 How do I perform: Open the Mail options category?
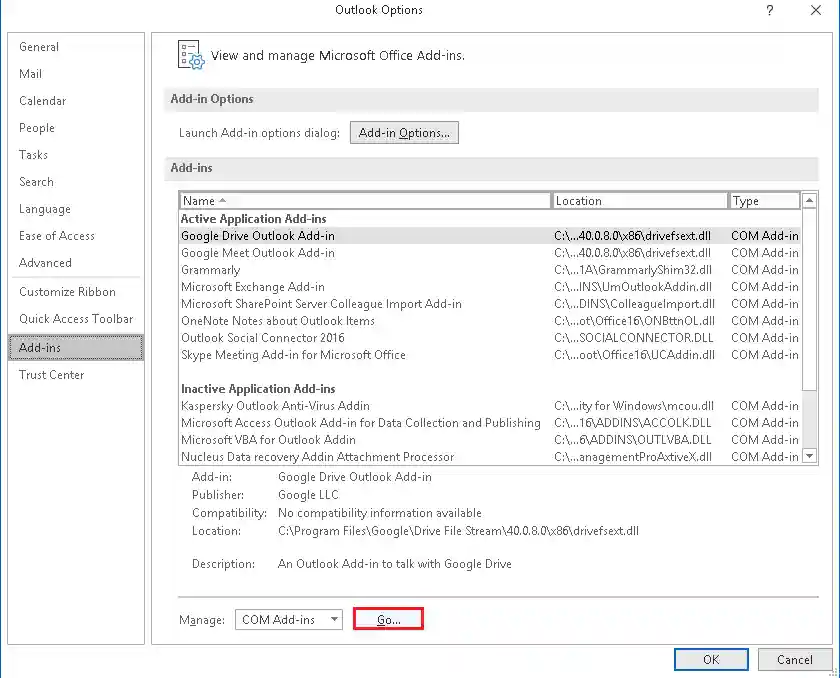(x=76, y=74)
